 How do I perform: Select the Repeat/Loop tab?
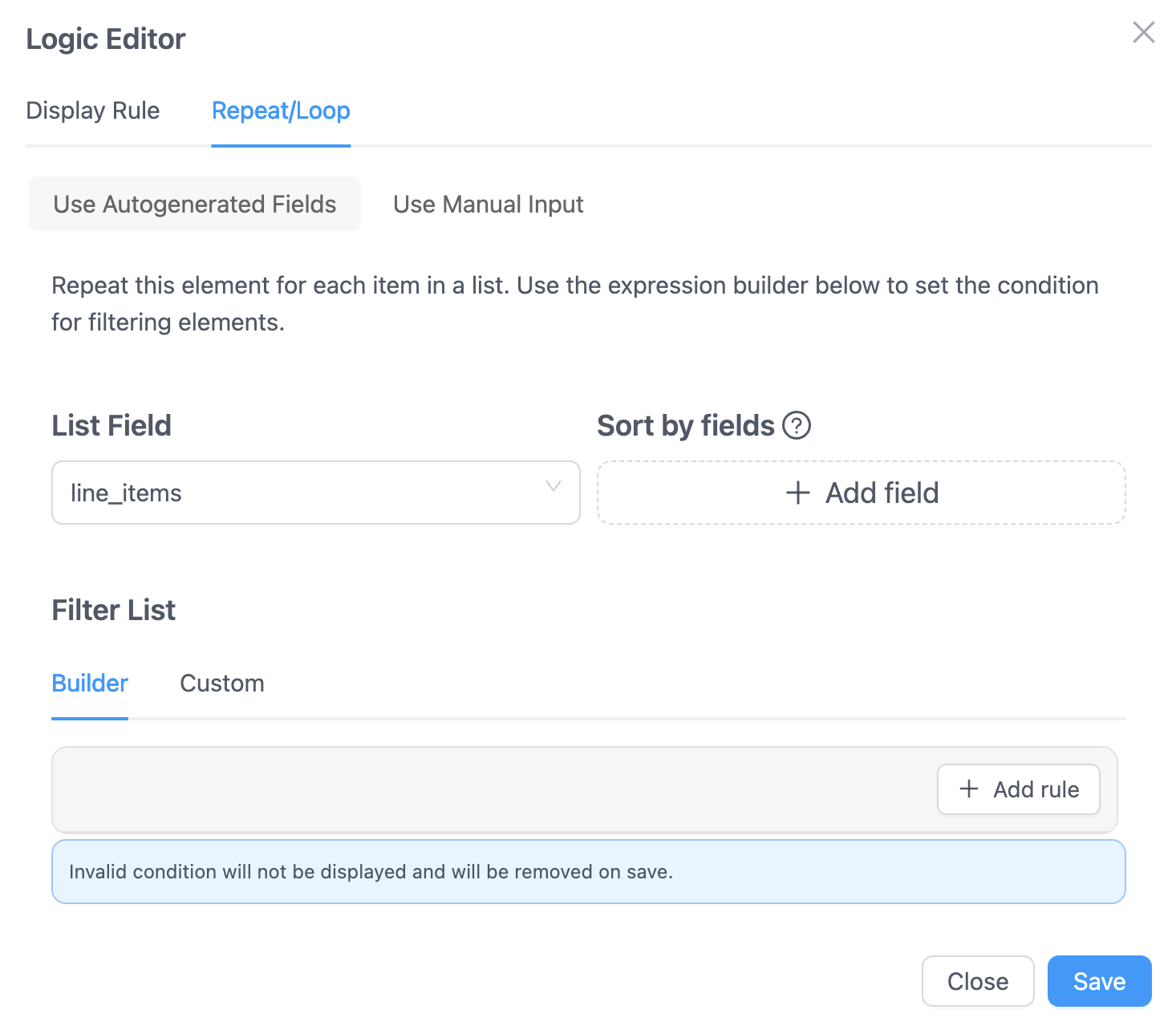[281, 111]
